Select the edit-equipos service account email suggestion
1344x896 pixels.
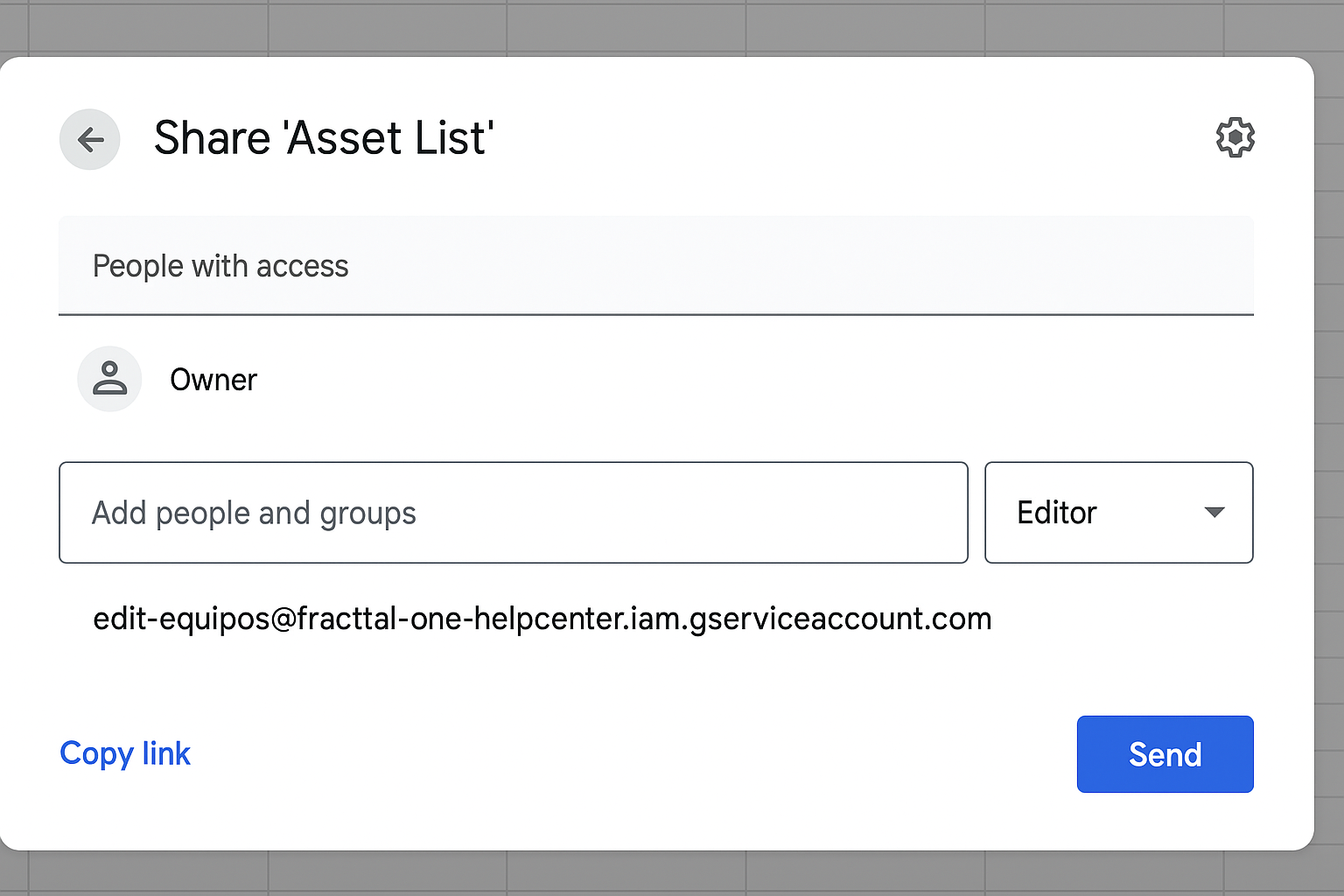[542, 619]
